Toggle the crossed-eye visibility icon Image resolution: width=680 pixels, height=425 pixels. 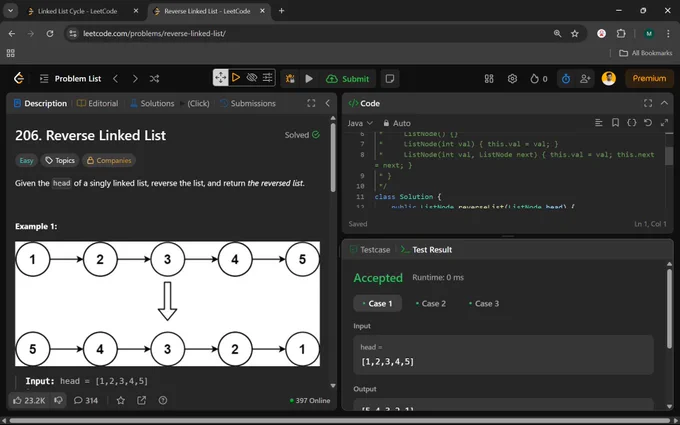tap(252, 78)
